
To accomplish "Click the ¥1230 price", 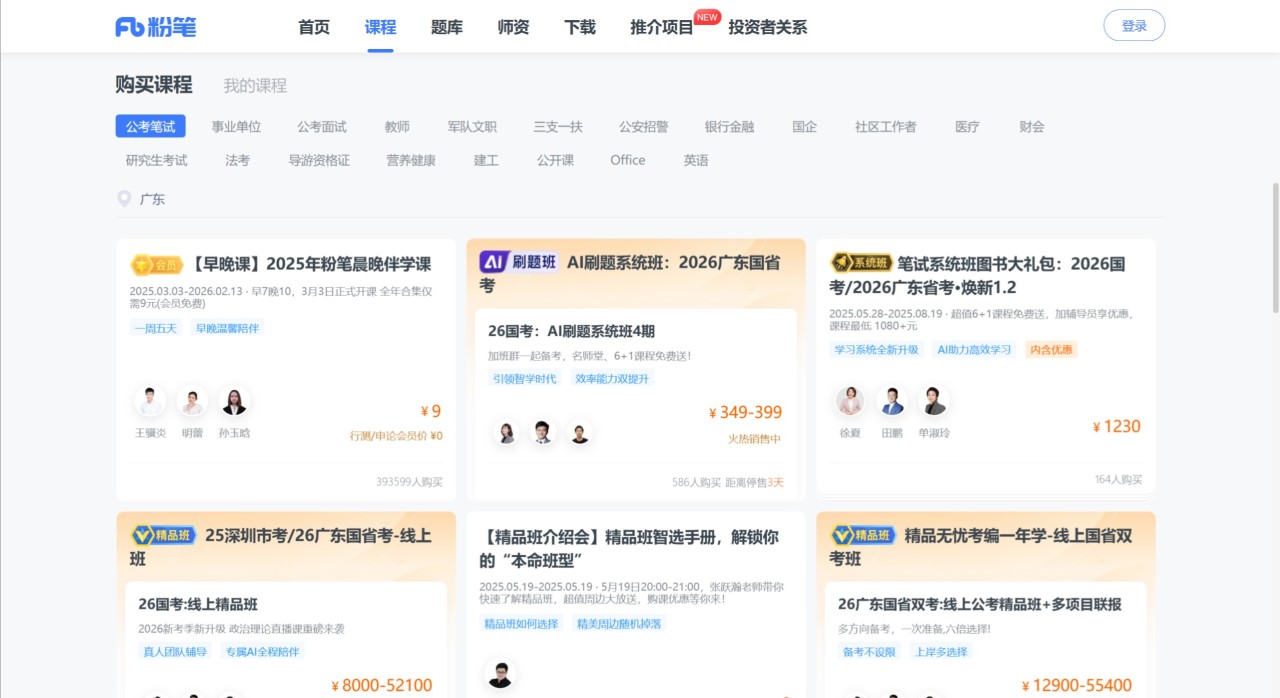I will [1117, 427].
